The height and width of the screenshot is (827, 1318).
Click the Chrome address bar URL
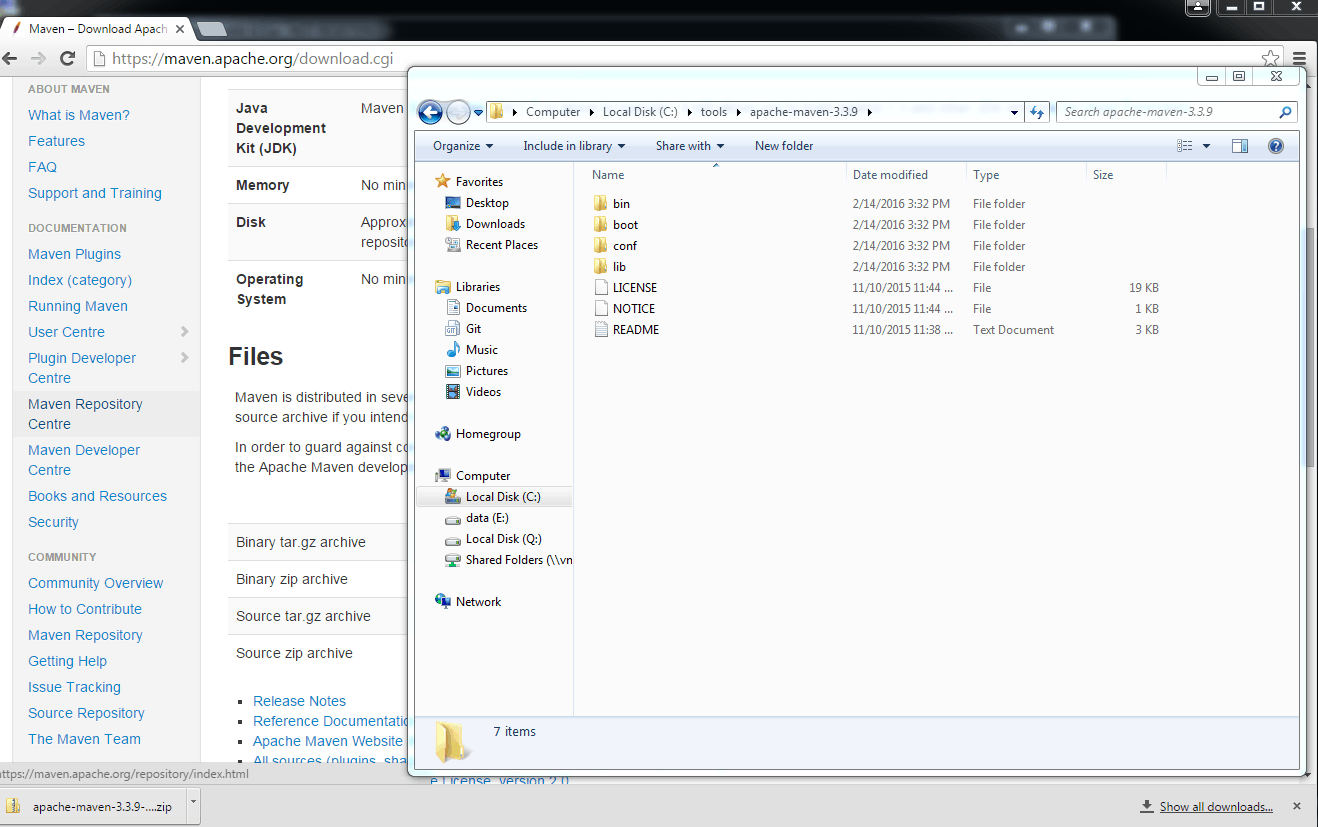[x=252, y=59]
